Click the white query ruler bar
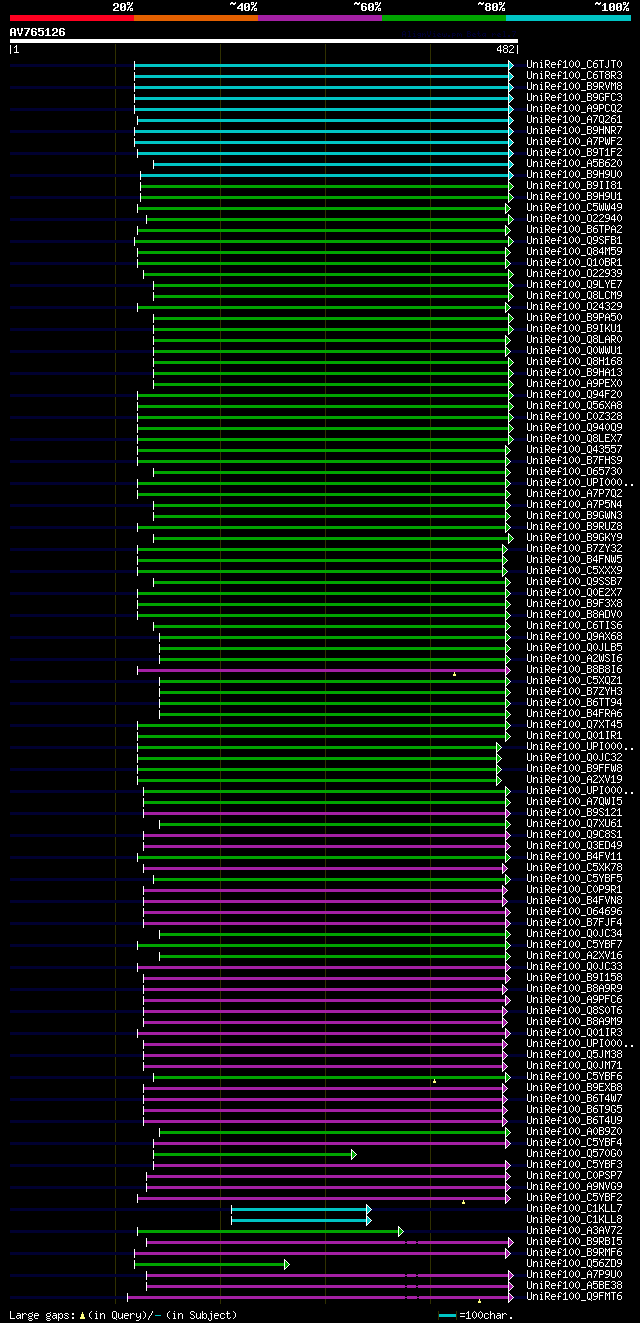The height and width of the screenshot is (1323, 640). (x=264, y=41)
